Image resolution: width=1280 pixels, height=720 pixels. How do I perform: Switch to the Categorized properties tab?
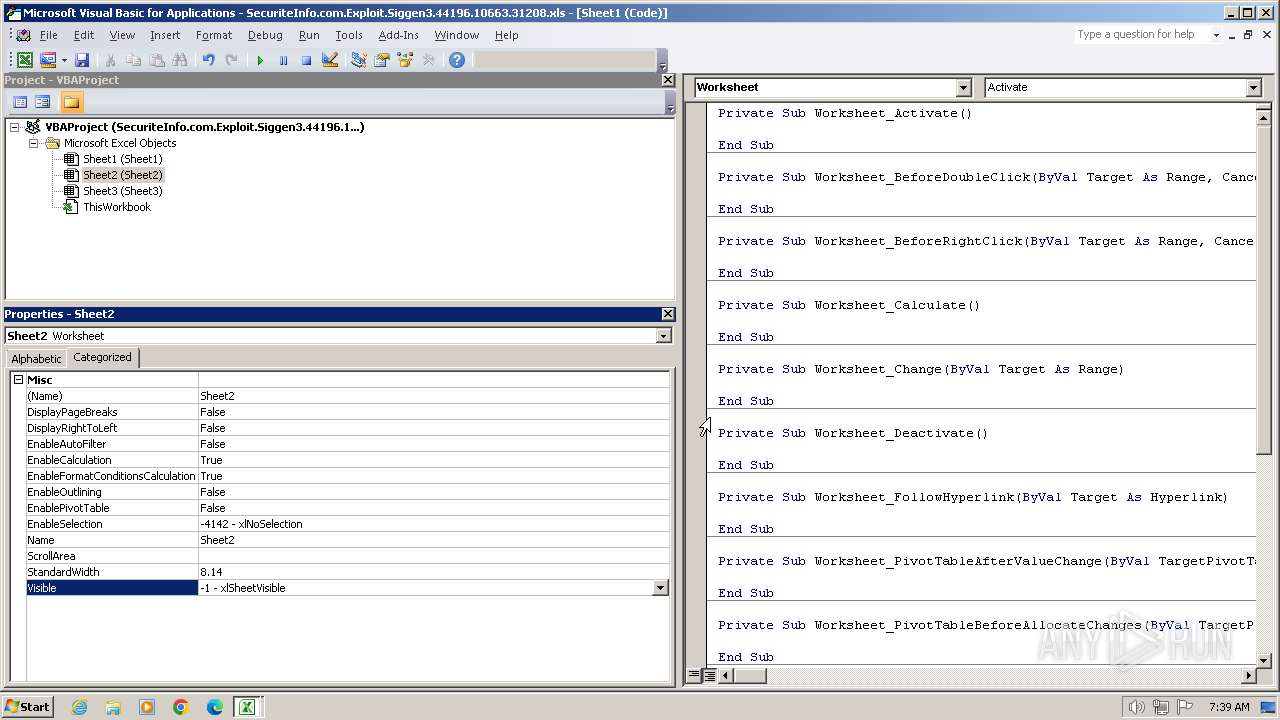(102, 357)
